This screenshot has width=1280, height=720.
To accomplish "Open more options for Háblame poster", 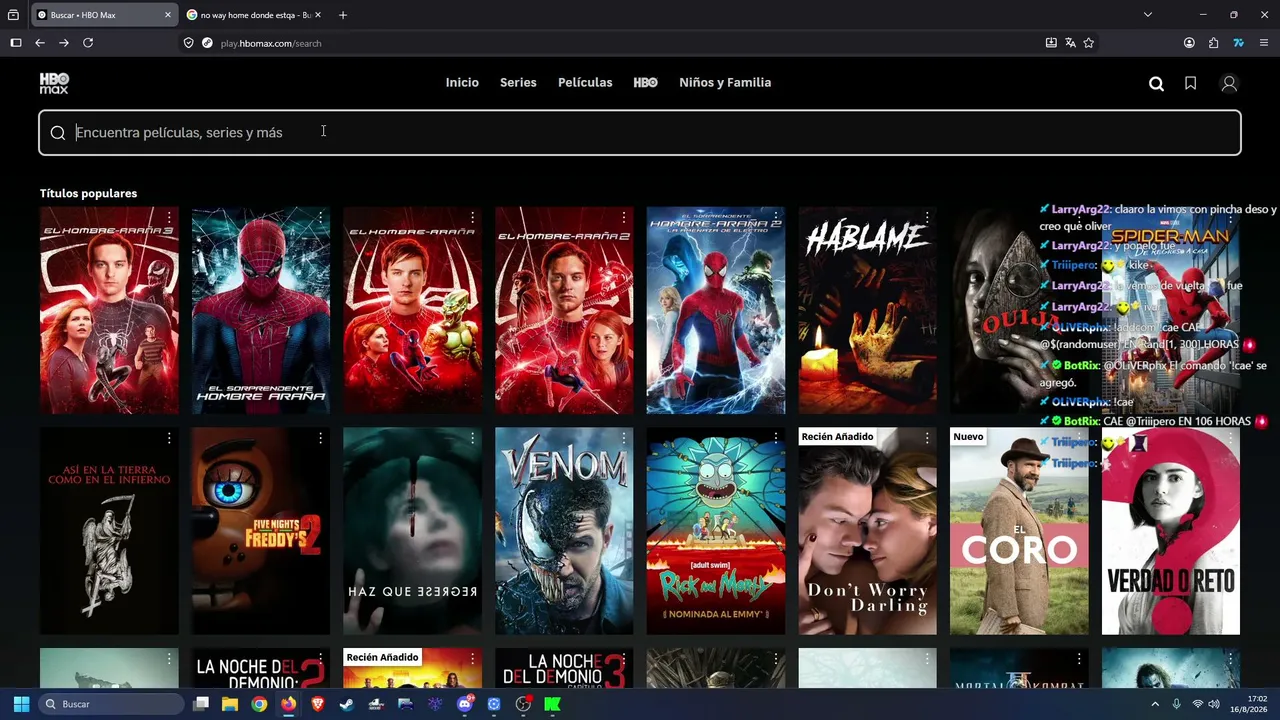I will (x=927, y=217).
